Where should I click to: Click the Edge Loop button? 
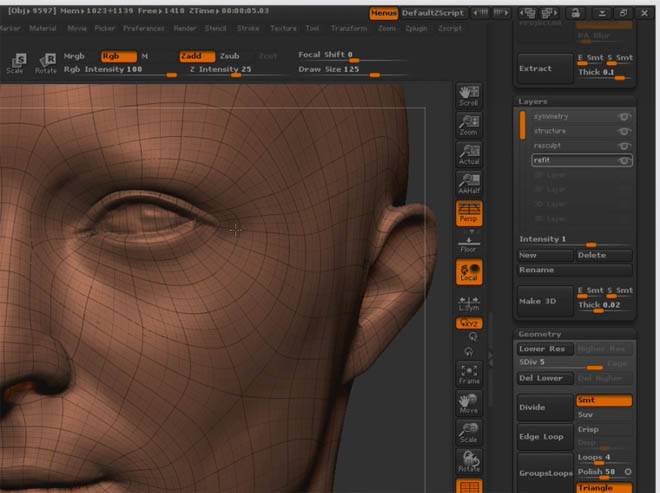pos(545,437)
